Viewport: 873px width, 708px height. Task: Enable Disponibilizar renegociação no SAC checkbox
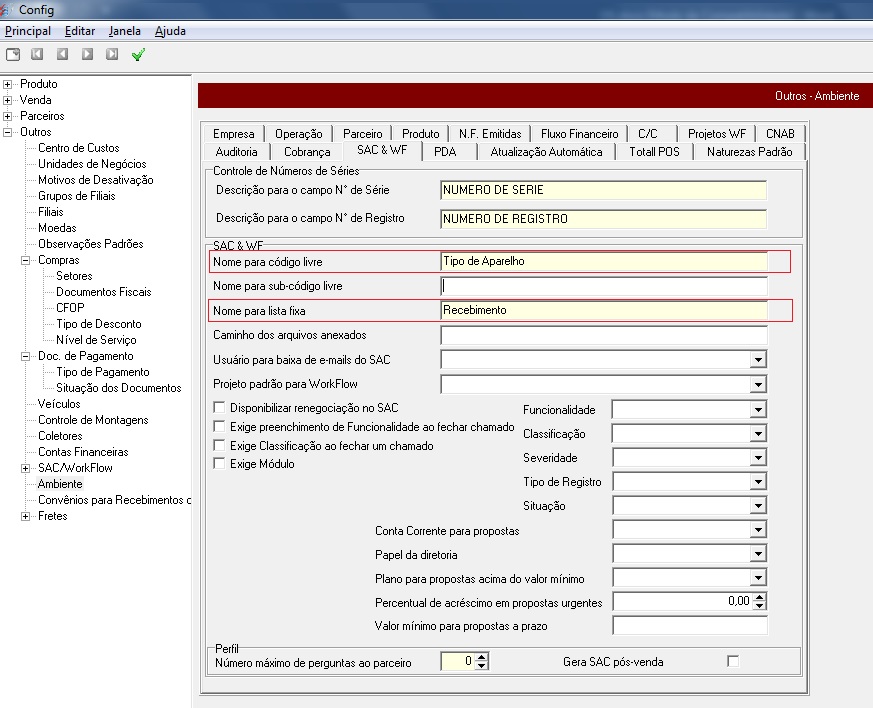[220, 408]
